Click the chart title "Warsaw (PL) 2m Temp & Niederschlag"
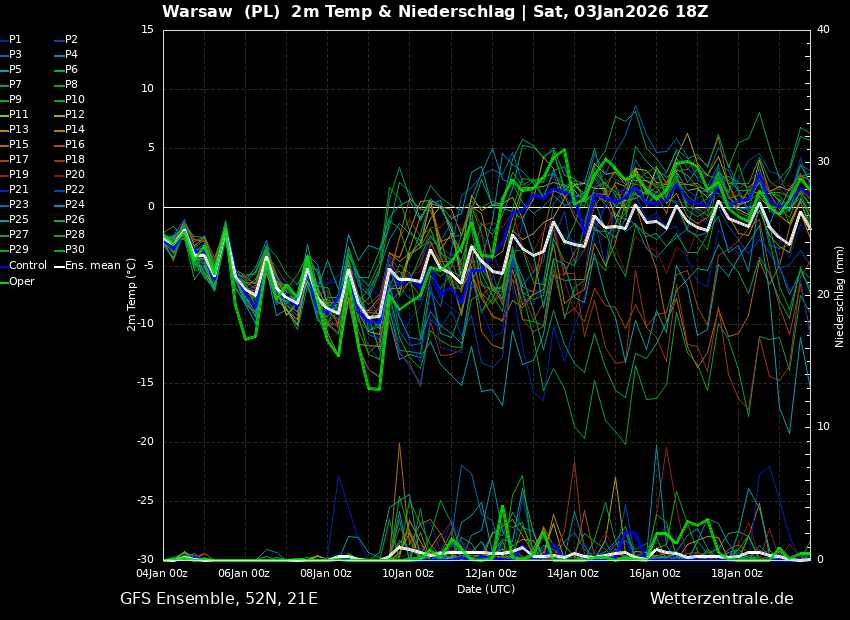 tap(338, 11)
